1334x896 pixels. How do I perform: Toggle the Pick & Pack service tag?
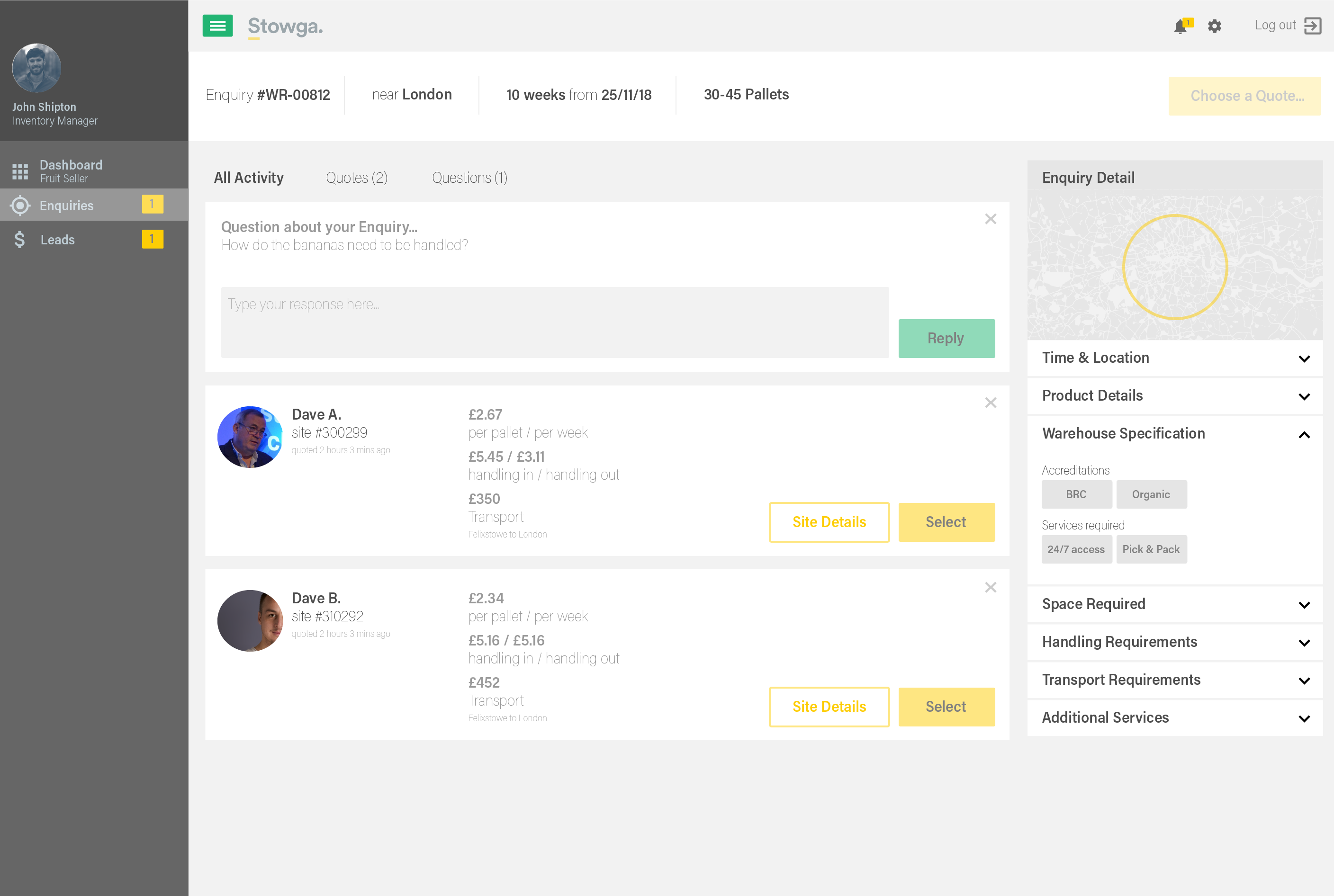tap(1151, 549)
